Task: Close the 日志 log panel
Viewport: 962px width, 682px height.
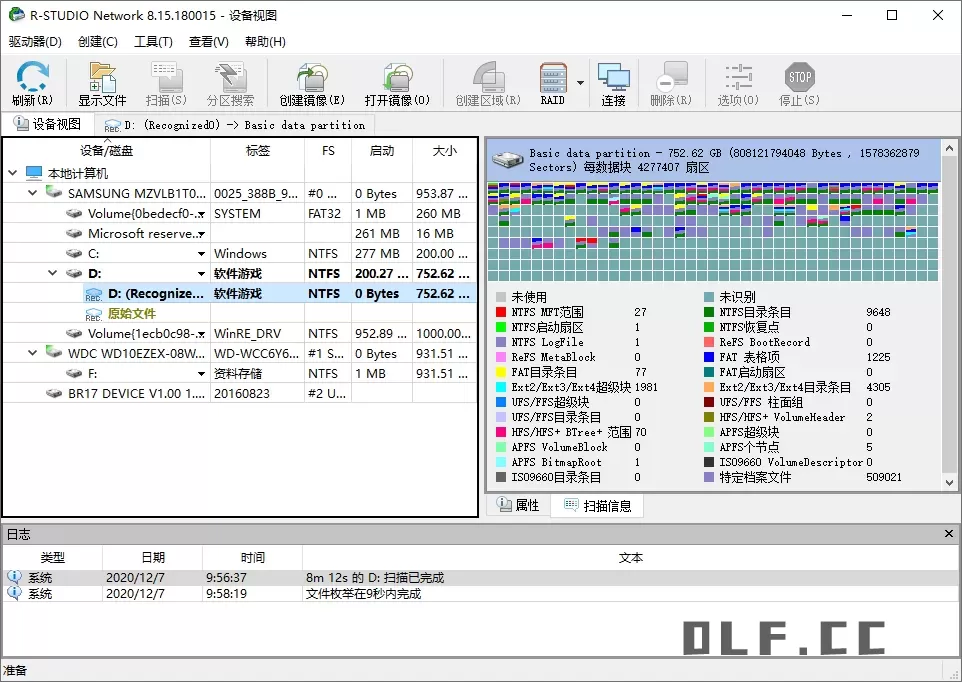Action: 949,534
